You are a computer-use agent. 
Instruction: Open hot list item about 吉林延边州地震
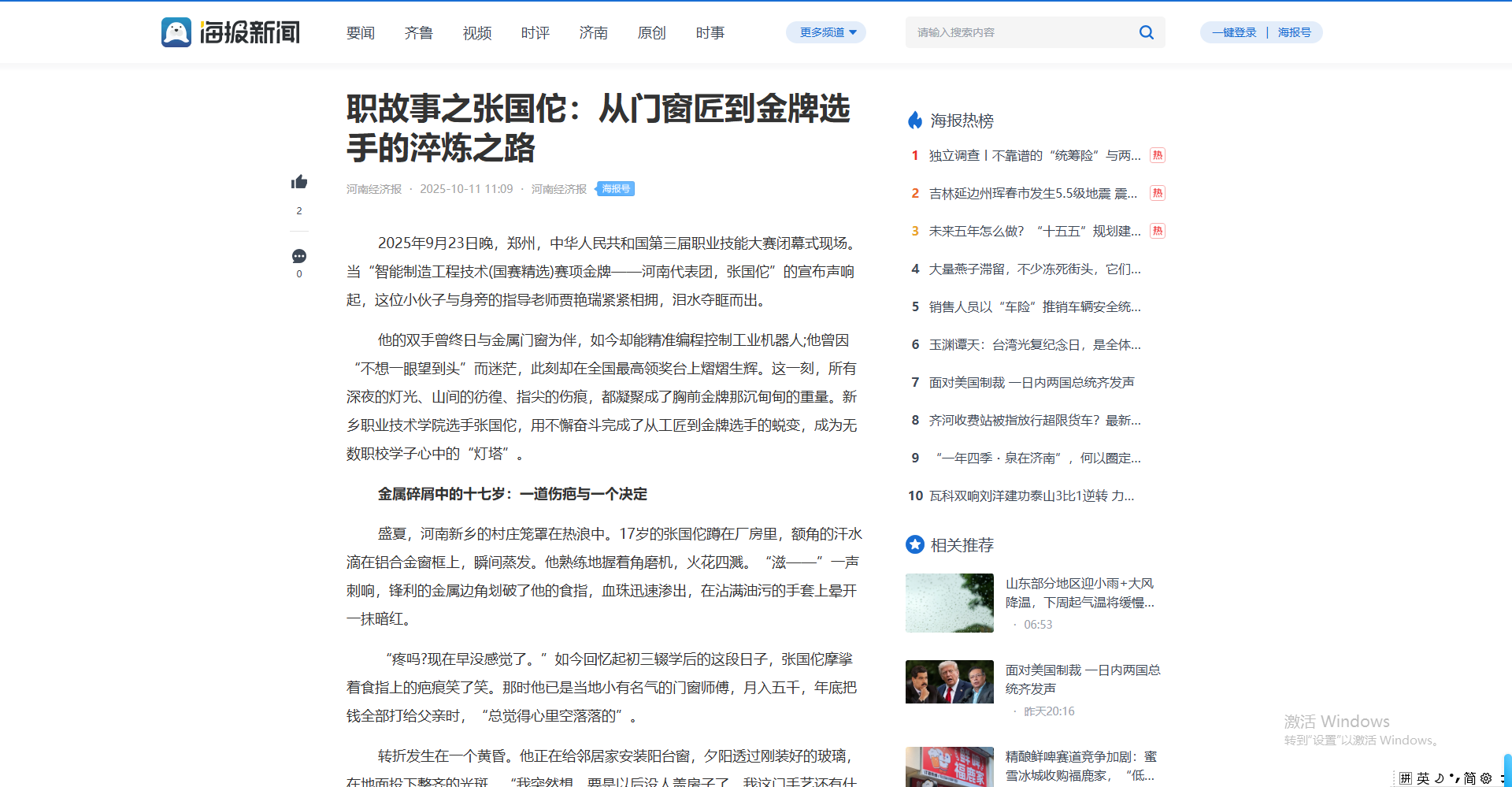tap(1032, 193)
